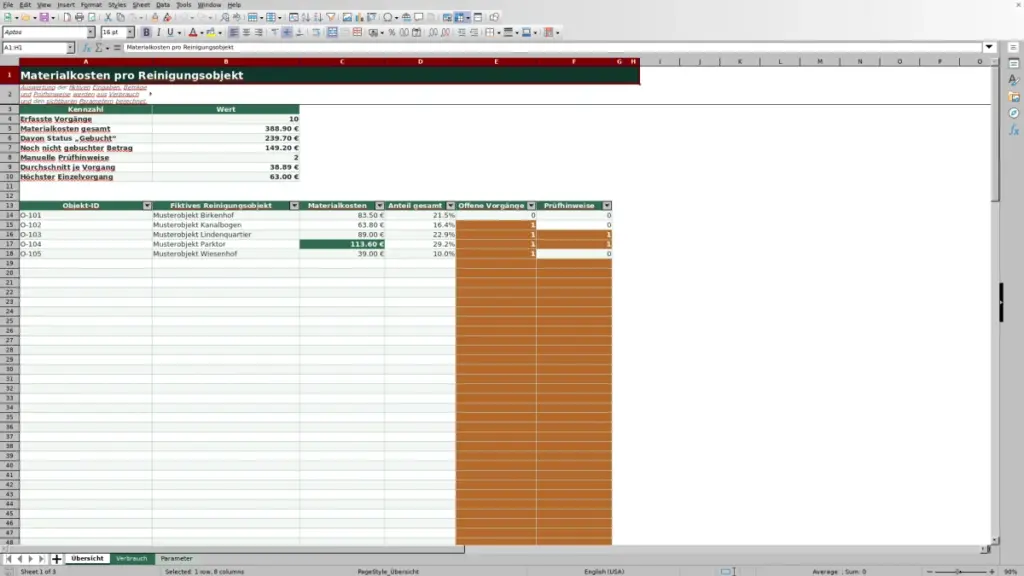Switch to the Parameter sheet tab

tap(176, 559)
